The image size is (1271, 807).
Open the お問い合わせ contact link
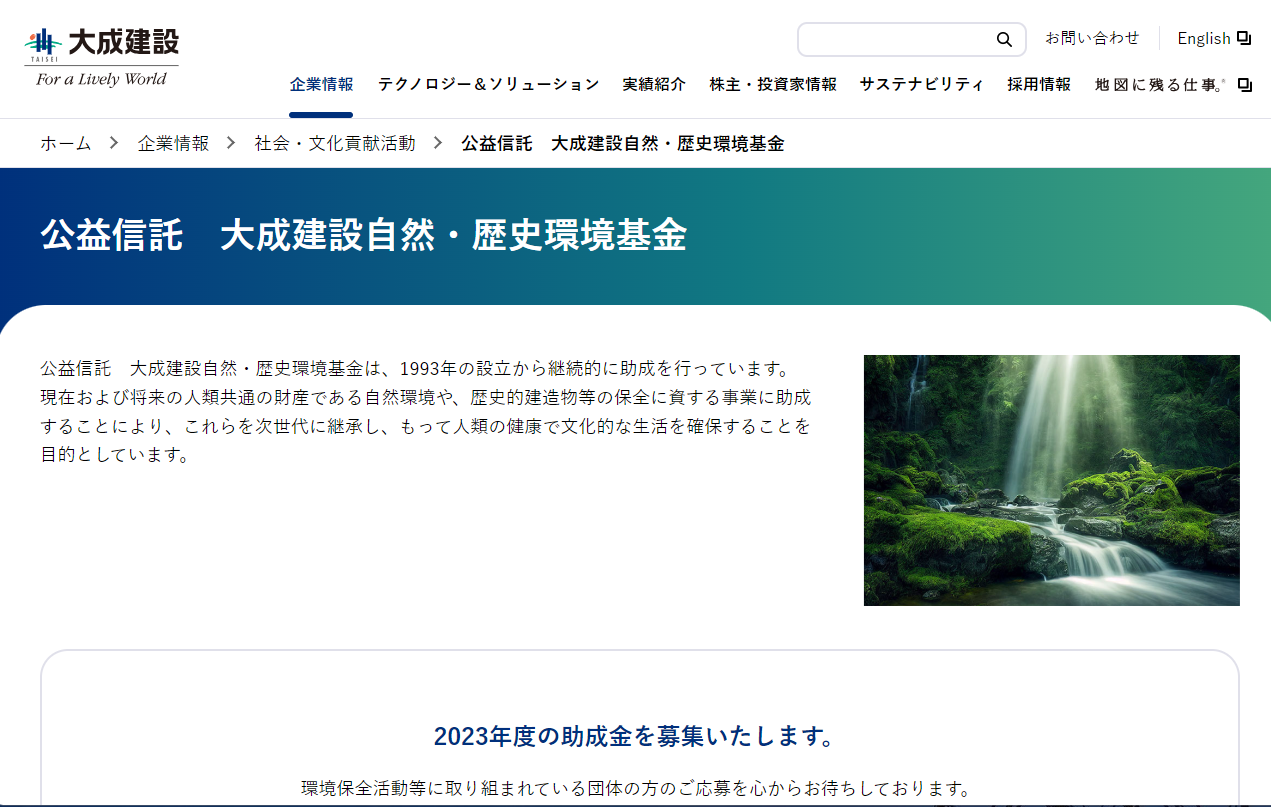click(1092, 38)
